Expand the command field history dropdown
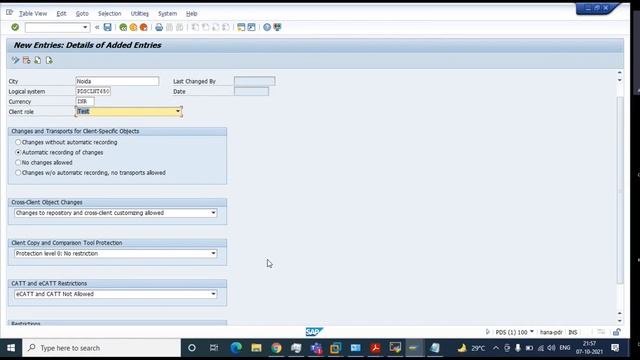 click(x=85, y=27)
